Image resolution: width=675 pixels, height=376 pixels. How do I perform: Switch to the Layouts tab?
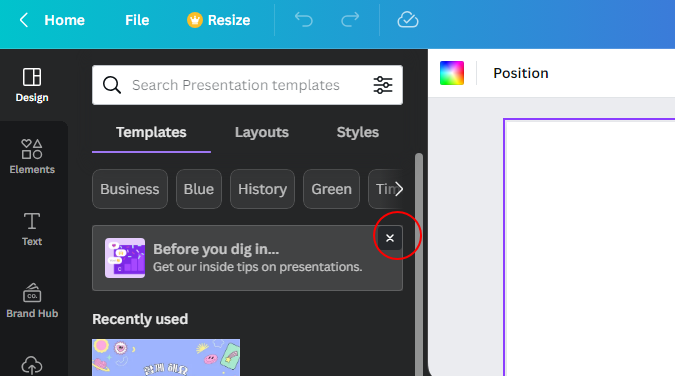click(x=262, y=132)
